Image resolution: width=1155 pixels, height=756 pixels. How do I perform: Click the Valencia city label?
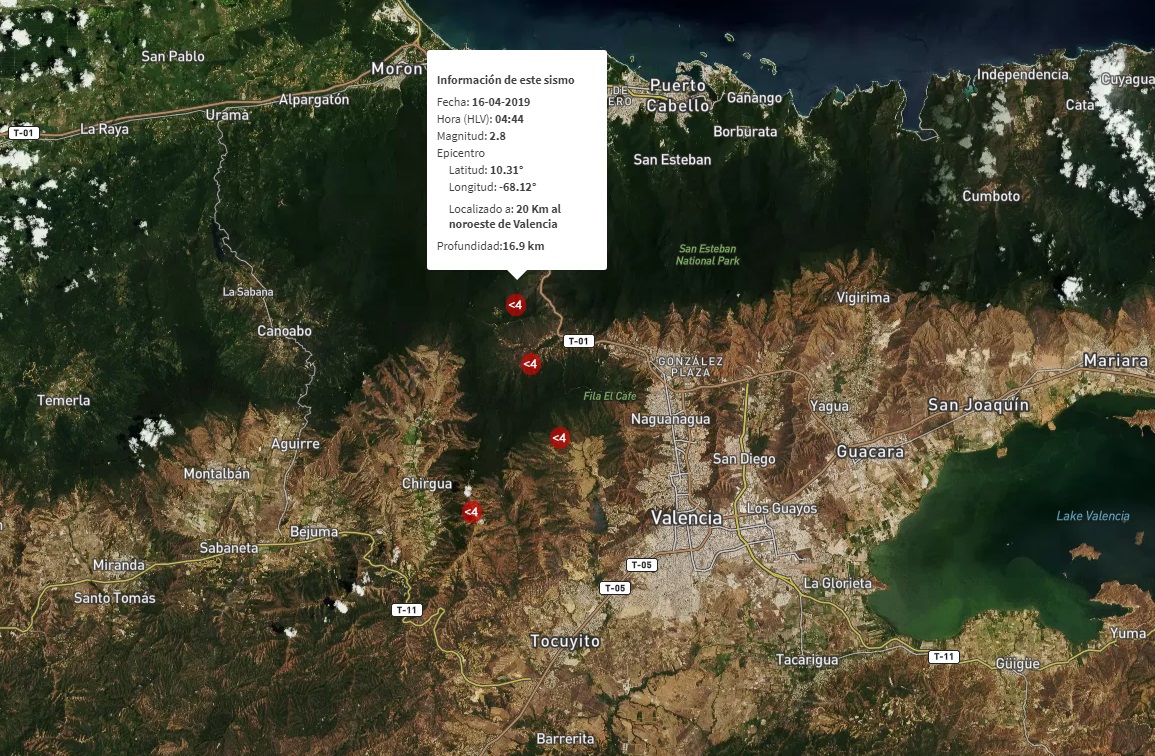click(686, 518)
